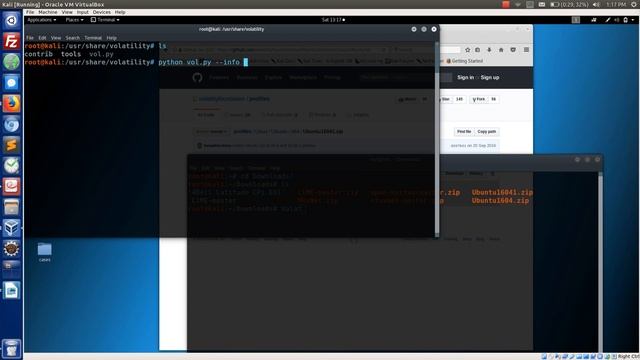This screenshot has height=360, width=640.
Task: Open VirtualBox Devices menu
Action: point(102,12)
